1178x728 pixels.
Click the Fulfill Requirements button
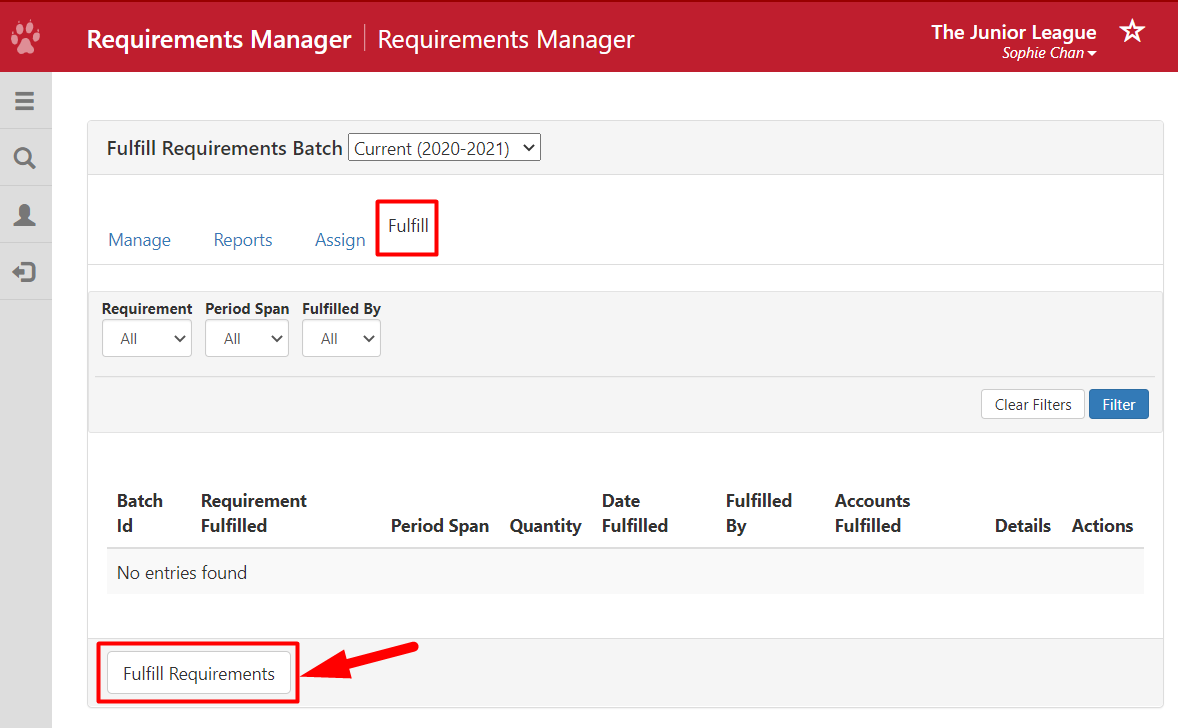click(x=197, y=673)
